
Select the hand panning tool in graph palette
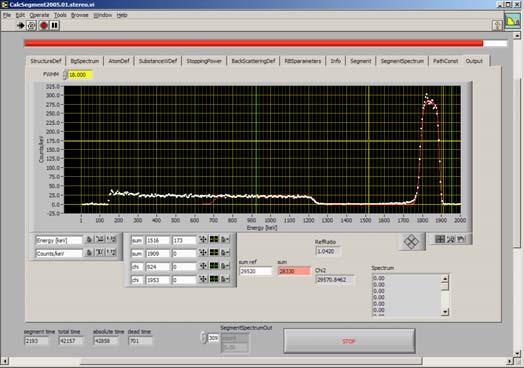click(x=462, y=239)
